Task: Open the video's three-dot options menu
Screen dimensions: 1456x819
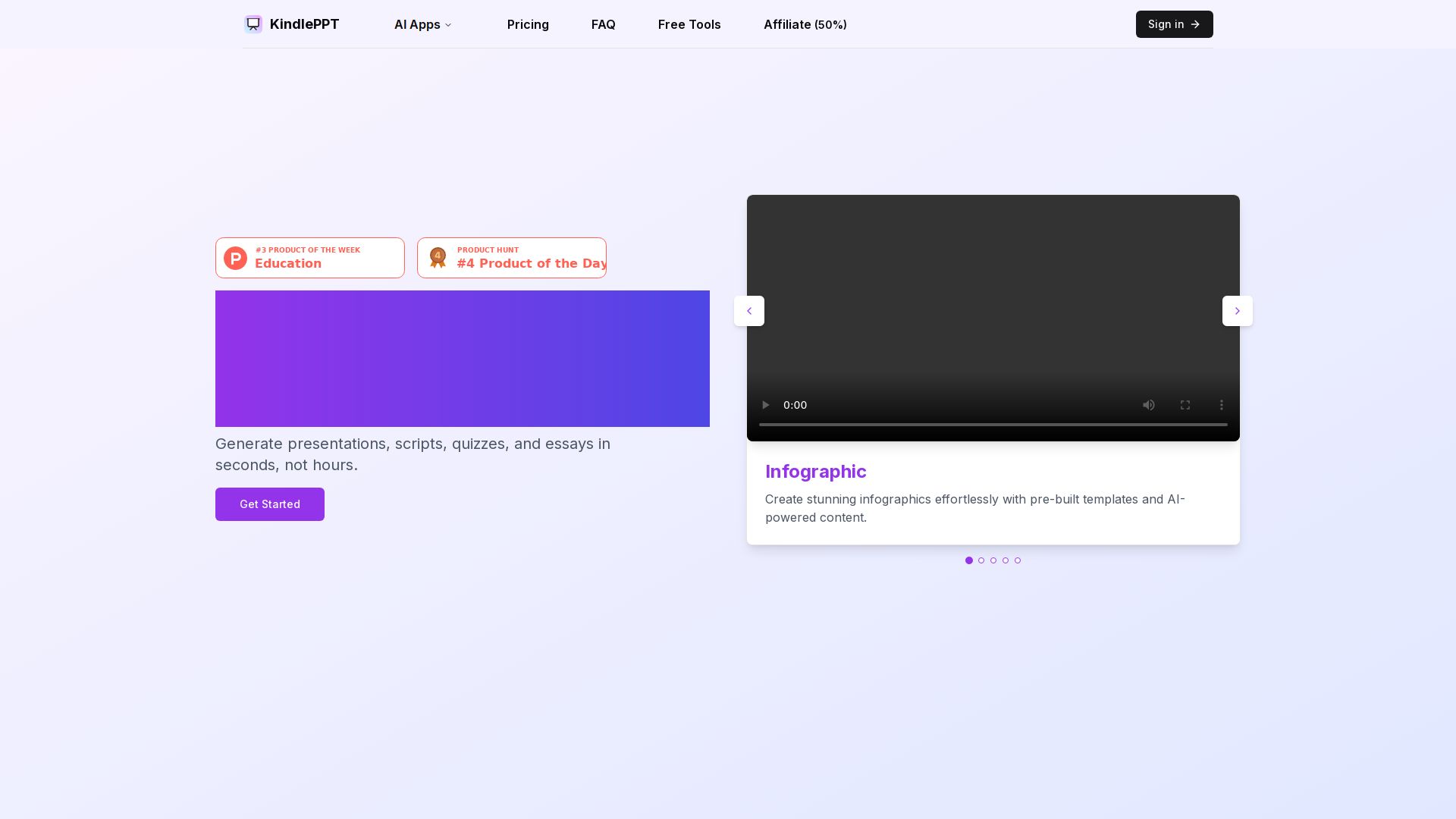Action: pos(1222,405)
